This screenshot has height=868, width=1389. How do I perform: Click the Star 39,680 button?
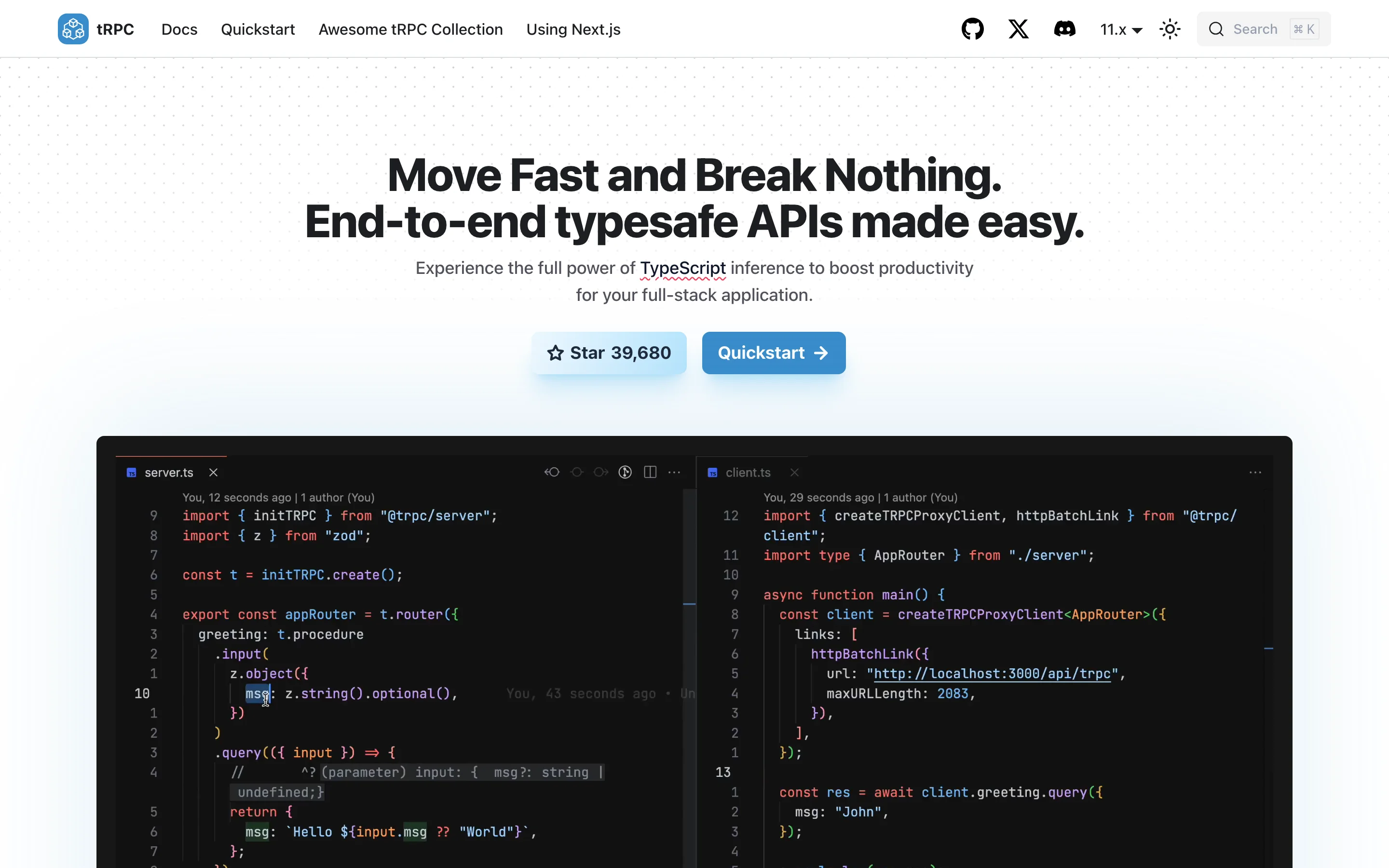pos(608,353)
